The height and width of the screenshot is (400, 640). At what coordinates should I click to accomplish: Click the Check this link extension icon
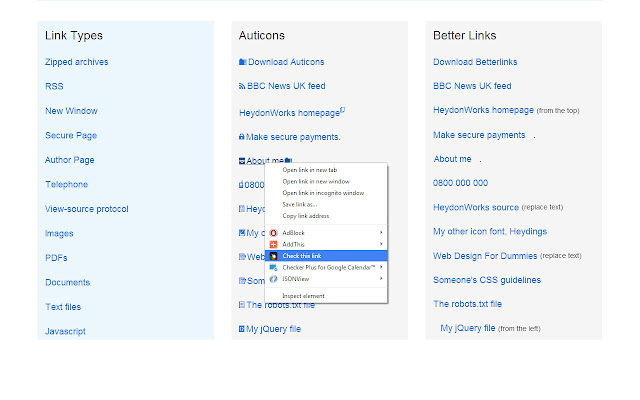click(273, 256)
